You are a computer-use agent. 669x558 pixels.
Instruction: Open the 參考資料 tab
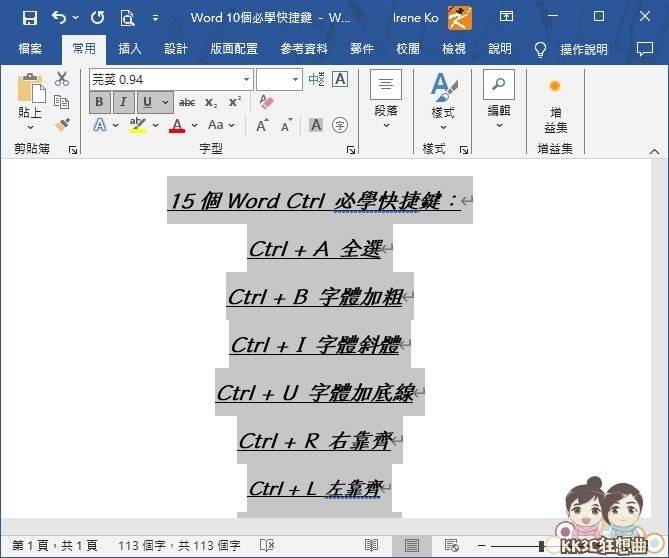[304, 49]
